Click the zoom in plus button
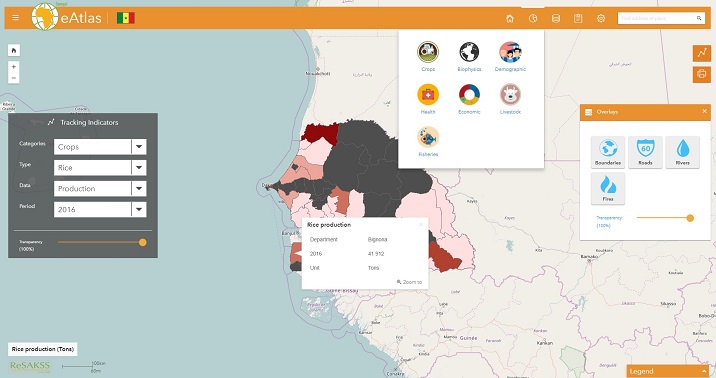716x378 pixels. pos(14,67)
